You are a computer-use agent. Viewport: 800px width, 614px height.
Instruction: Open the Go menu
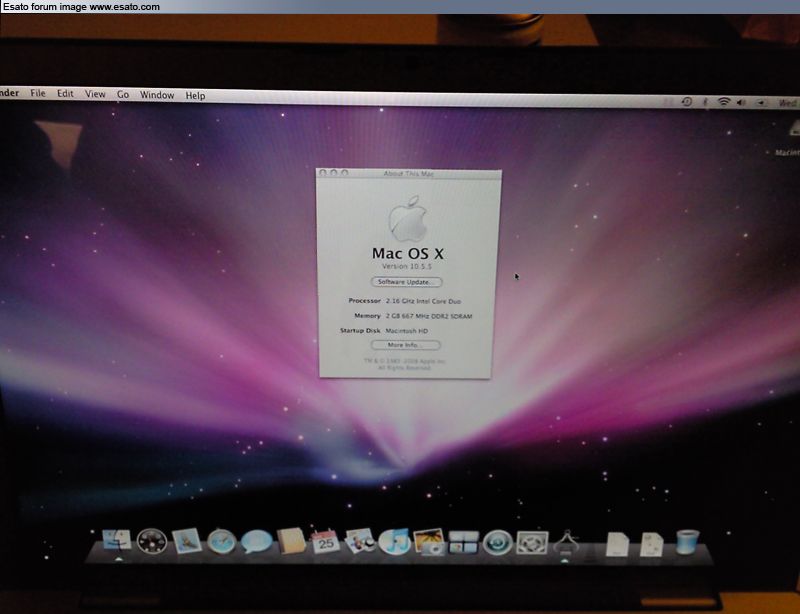click(123, 94)
